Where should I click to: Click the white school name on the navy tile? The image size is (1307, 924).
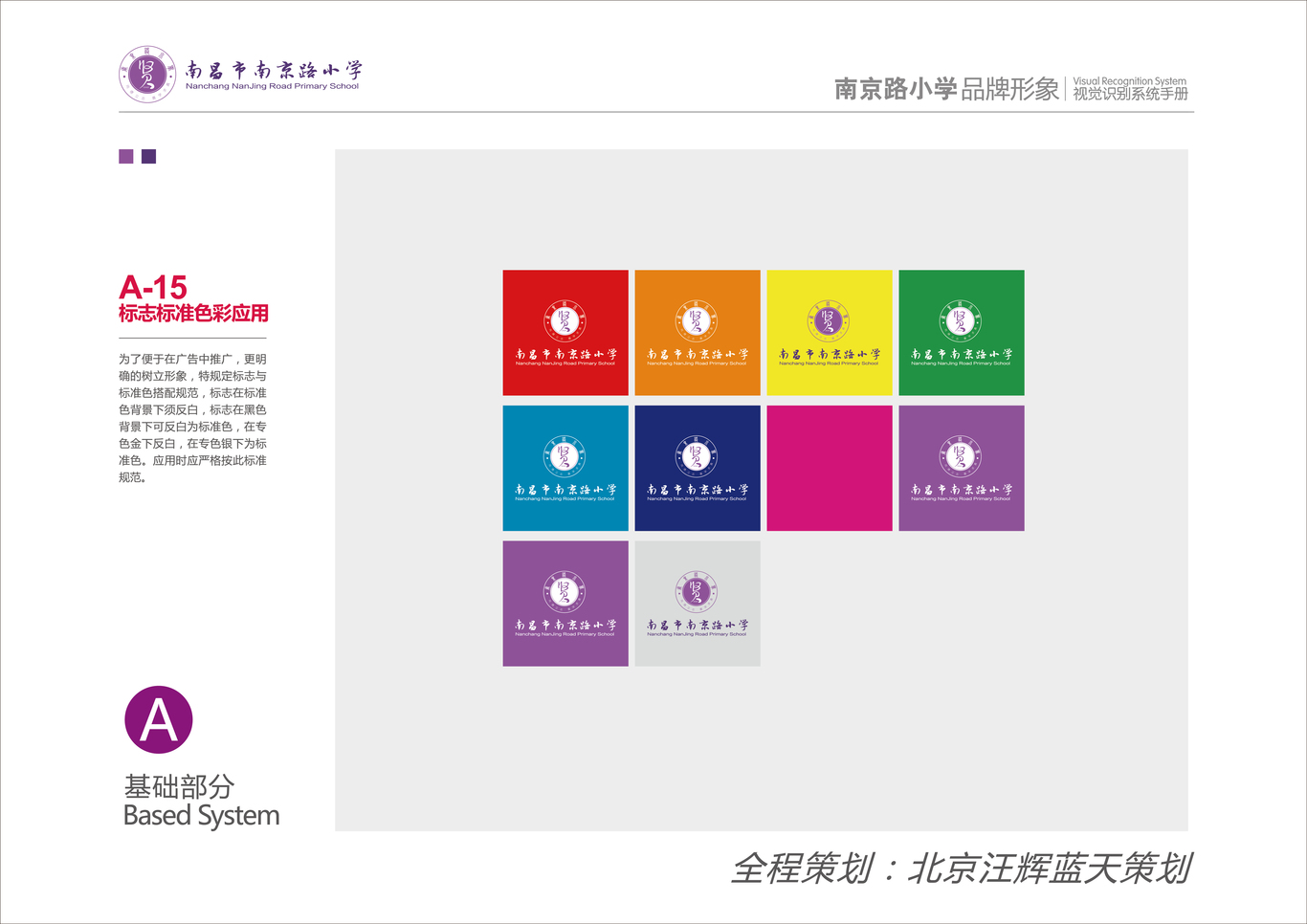698,490
